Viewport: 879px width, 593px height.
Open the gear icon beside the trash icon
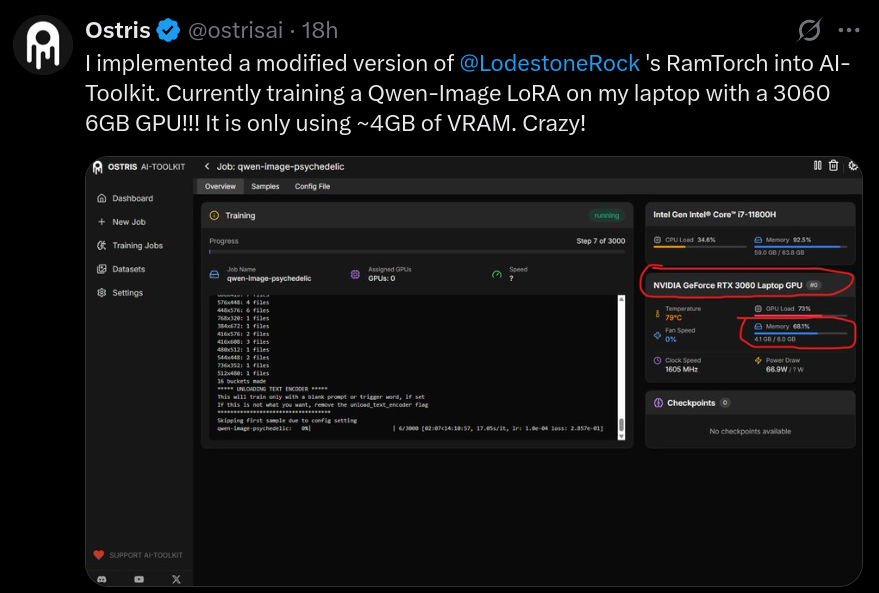click(x=853, y=165)
